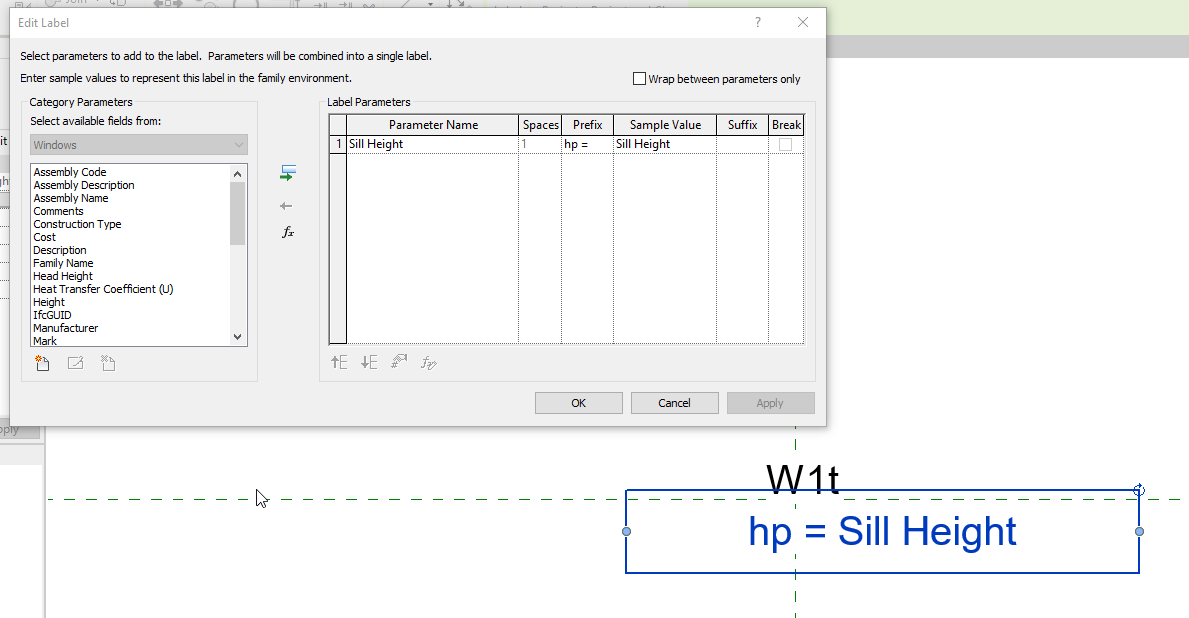Move parameter down in the label list
Viewport: 1189px width, 618px height.
tap(368, 362)
